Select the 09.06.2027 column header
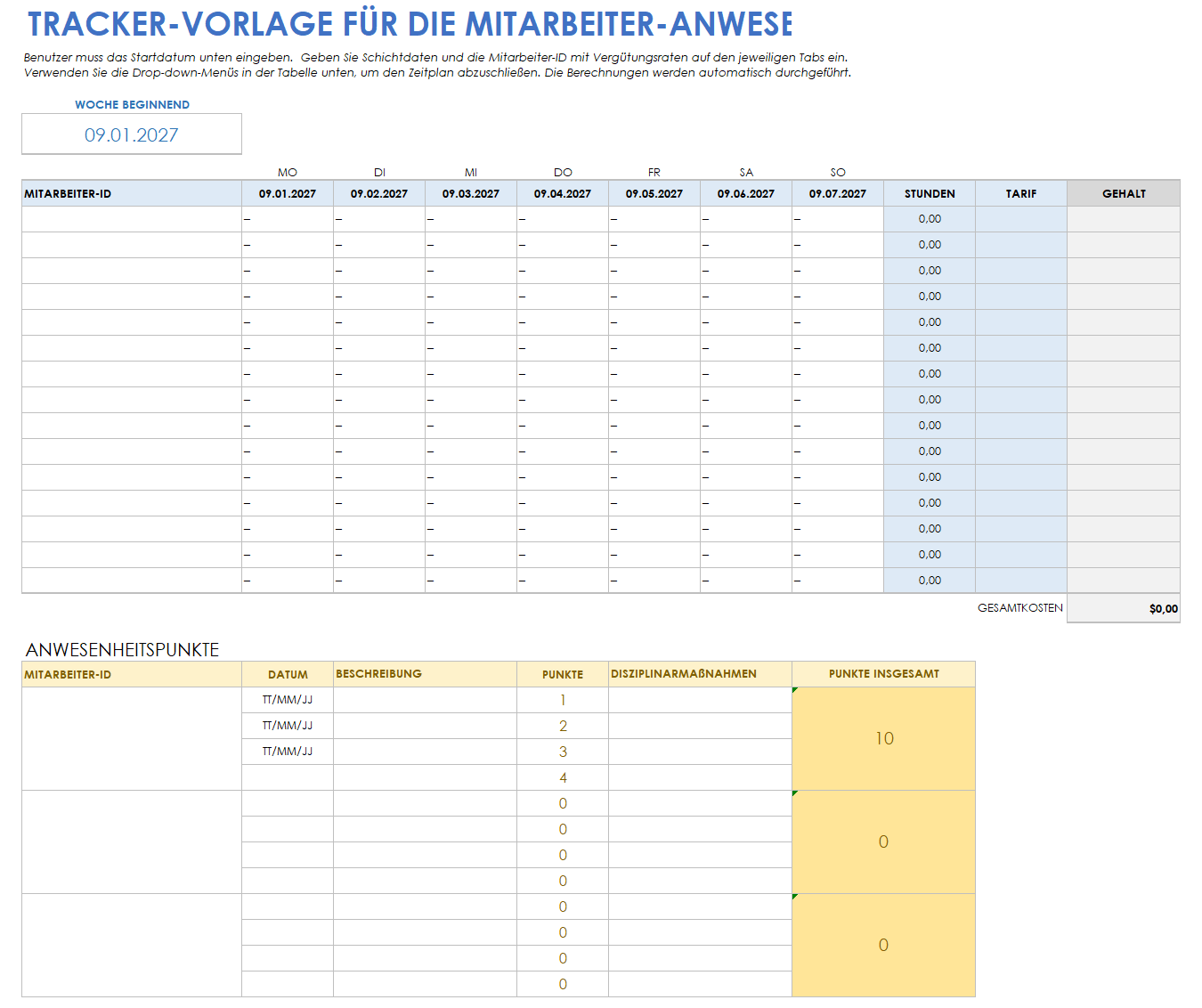The height and width of the screenshot is (1008, 1202). (x=746, y=193)
